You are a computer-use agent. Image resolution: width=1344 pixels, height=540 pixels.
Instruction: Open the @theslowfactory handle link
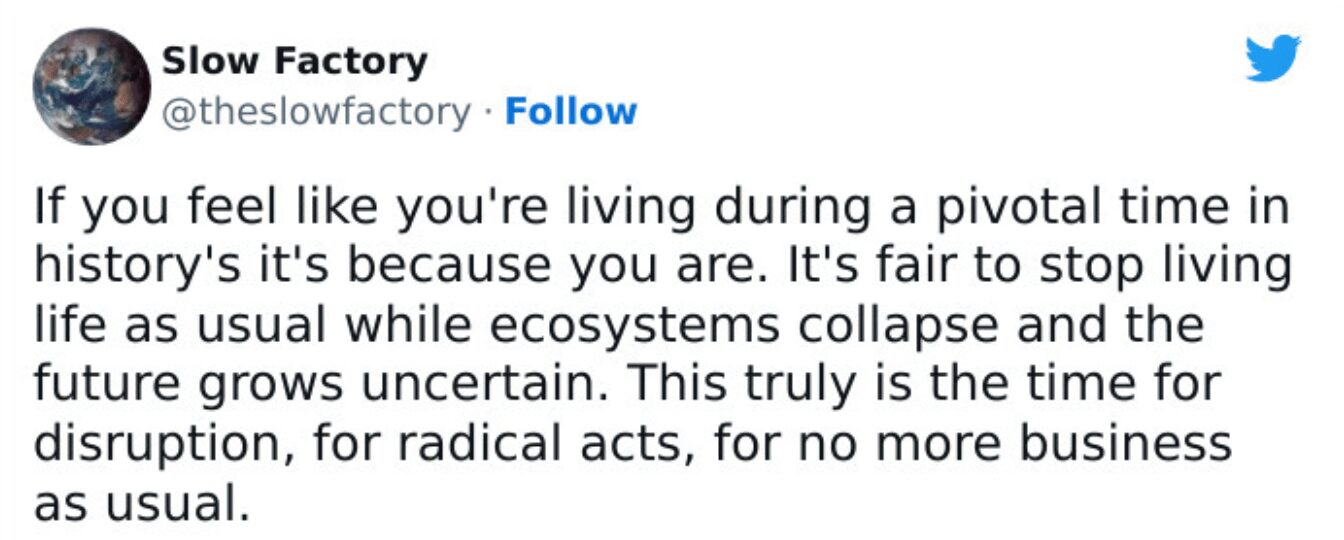click(315, 111)
